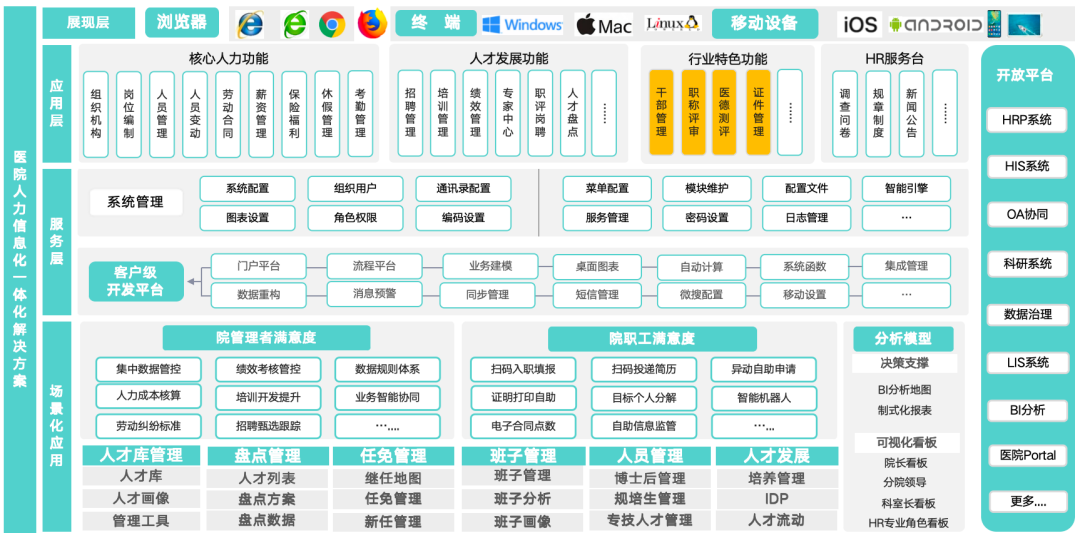The width and height of the screenshot is (1080, 538).
Task: Click the IDP row
Action: click(777, 499)
